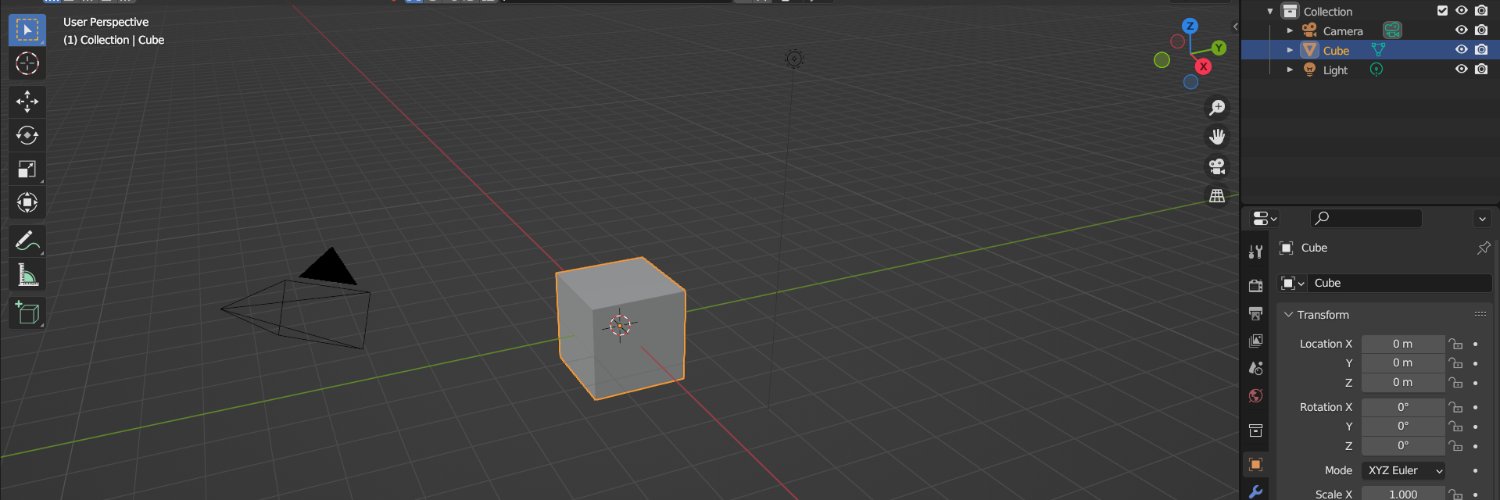Viewport: 1500px width, 500px height.
Task: Open the Scene properties tab
Action: (1256, 368)
